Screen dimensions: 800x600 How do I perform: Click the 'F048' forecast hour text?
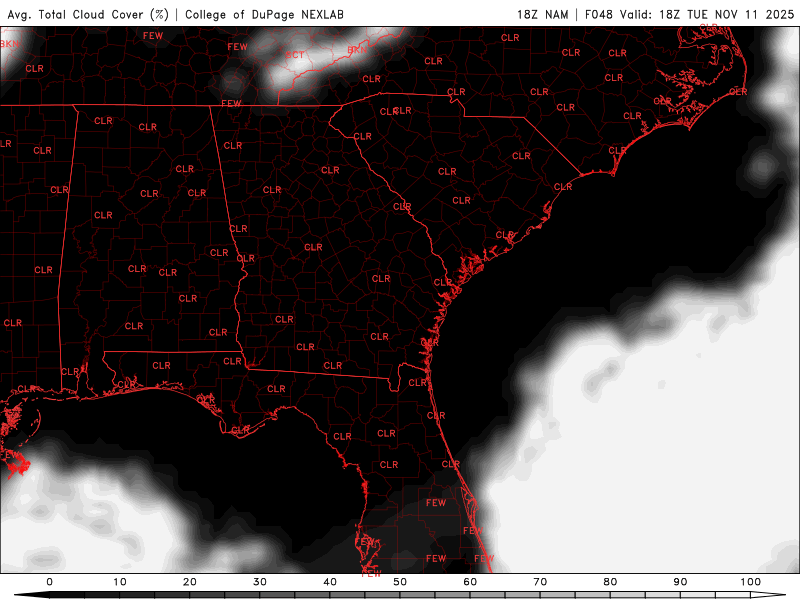598,14
